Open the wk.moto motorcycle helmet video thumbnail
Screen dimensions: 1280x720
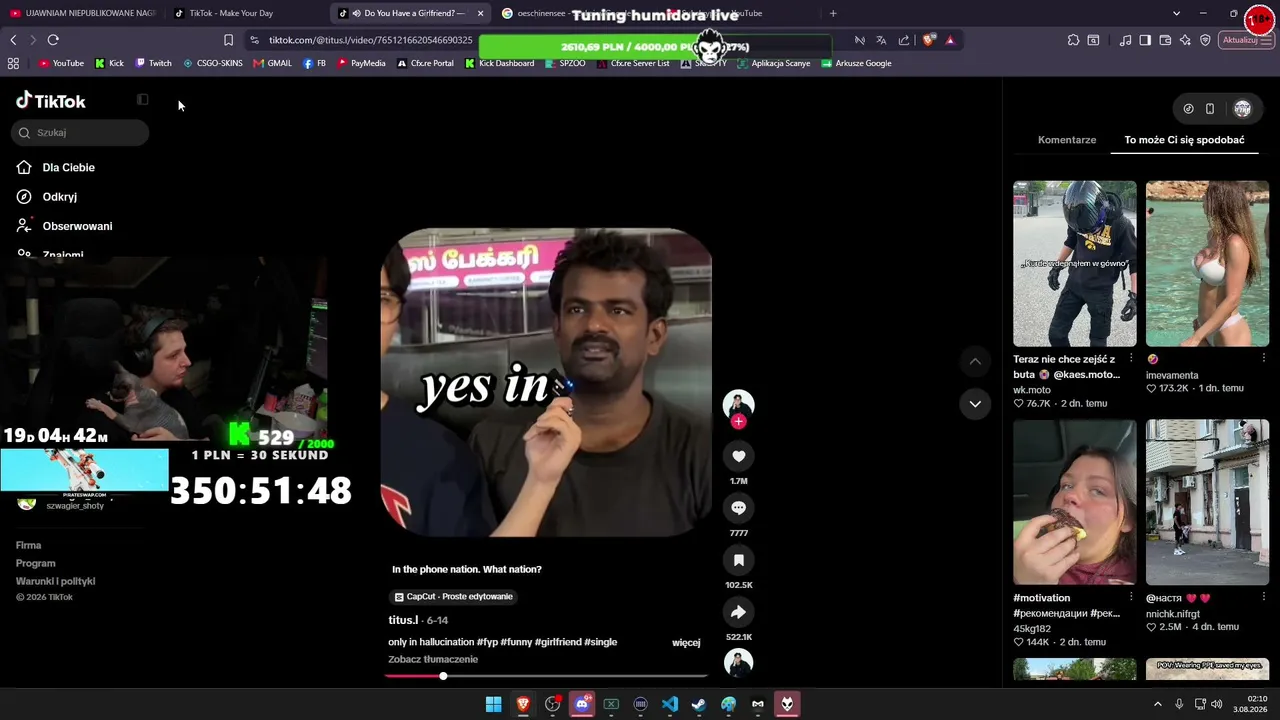pos(1075,264)
